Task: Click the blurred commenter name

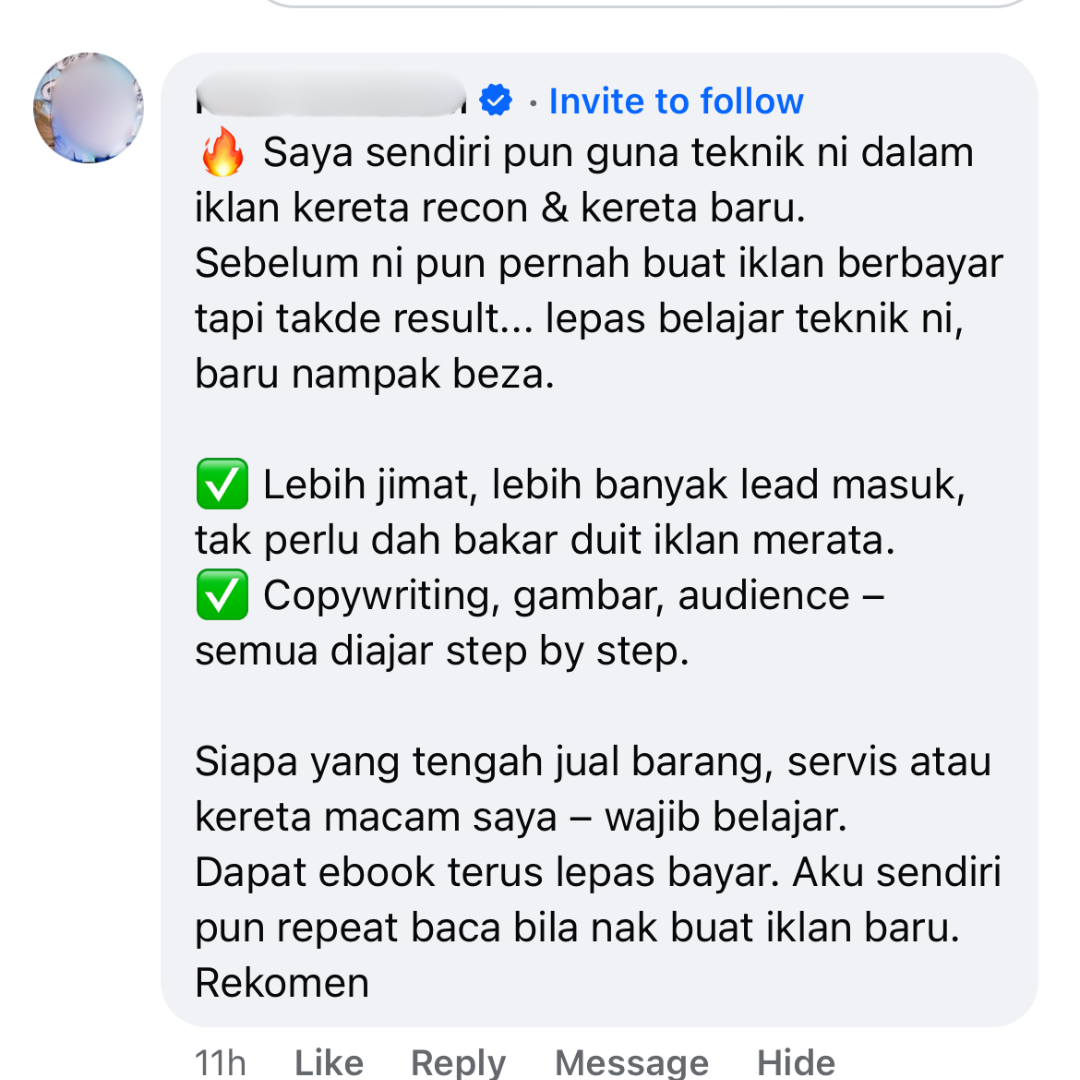Action: tap(331, 96)
